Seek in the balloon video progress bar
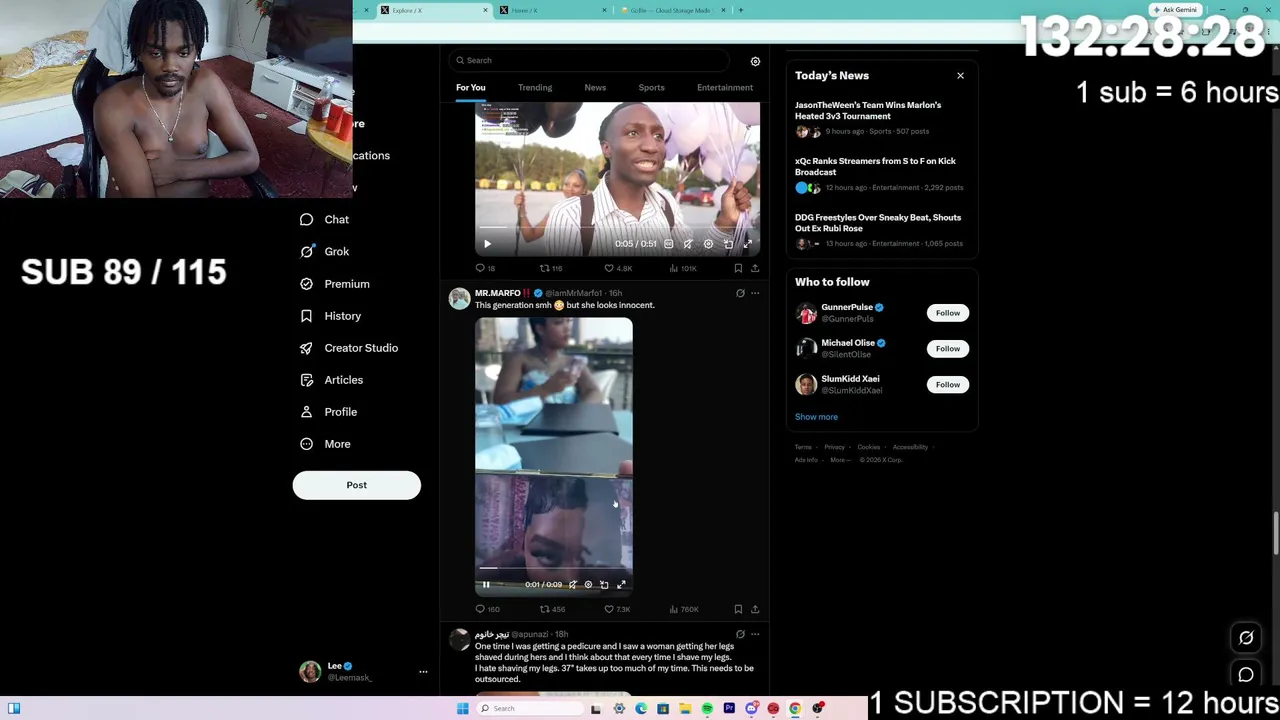 (618, 229)
